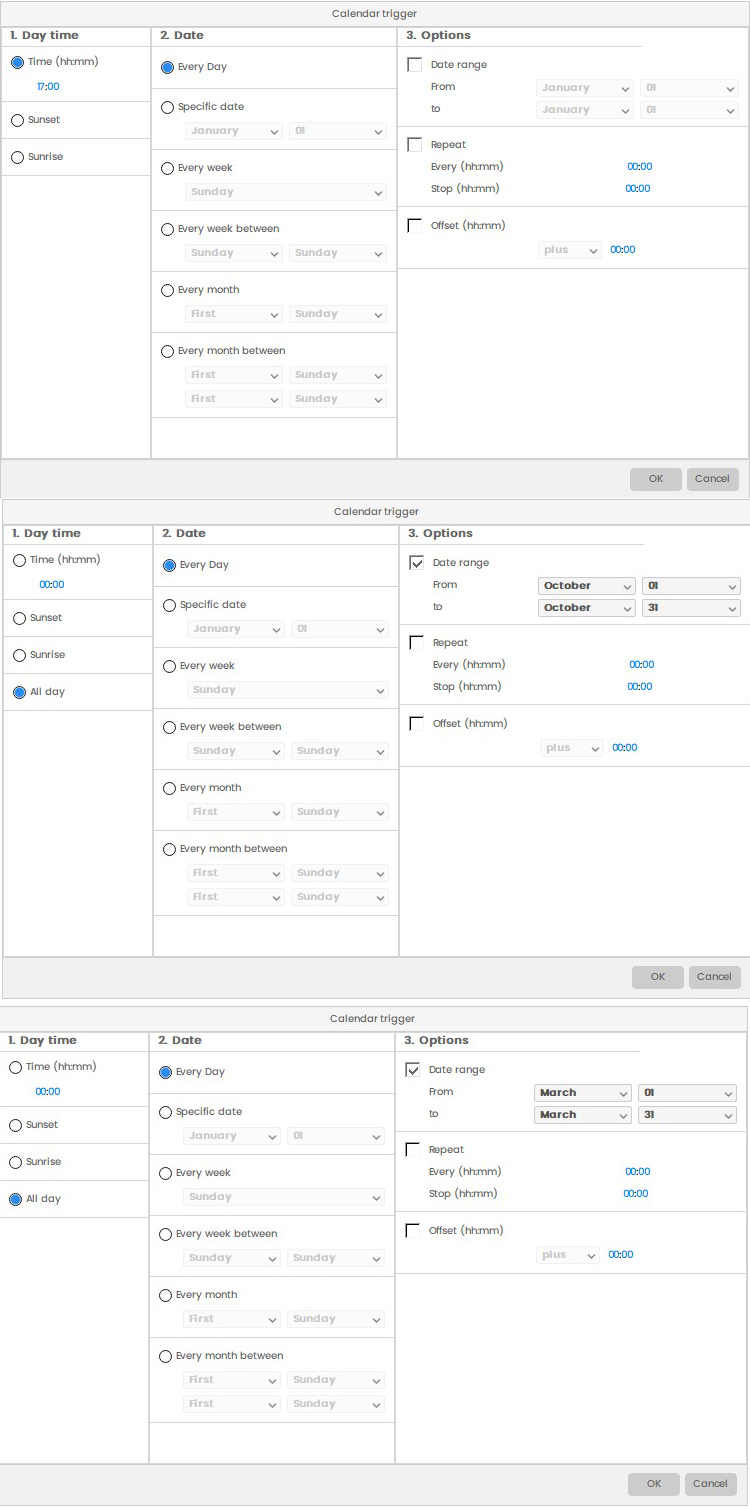The image size is (750, 1509).
Task: Open the plus offset dropdown in the 17:00 dialog
Action: tap(570, 250)
